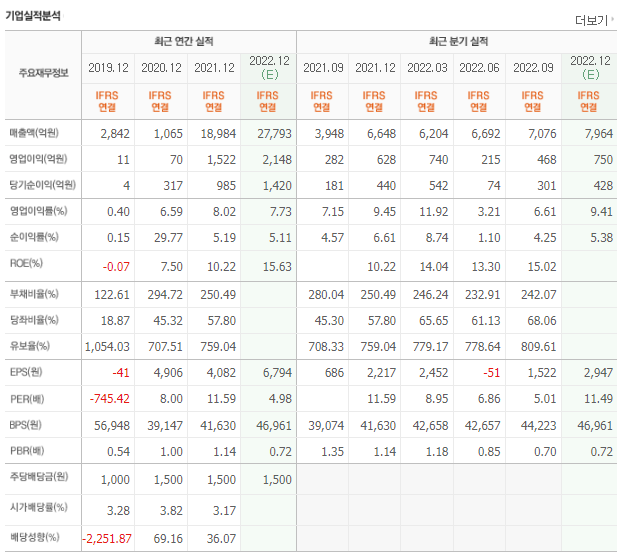Click the red -51 EPS value
Screen dimensions: 627x558
491,373
